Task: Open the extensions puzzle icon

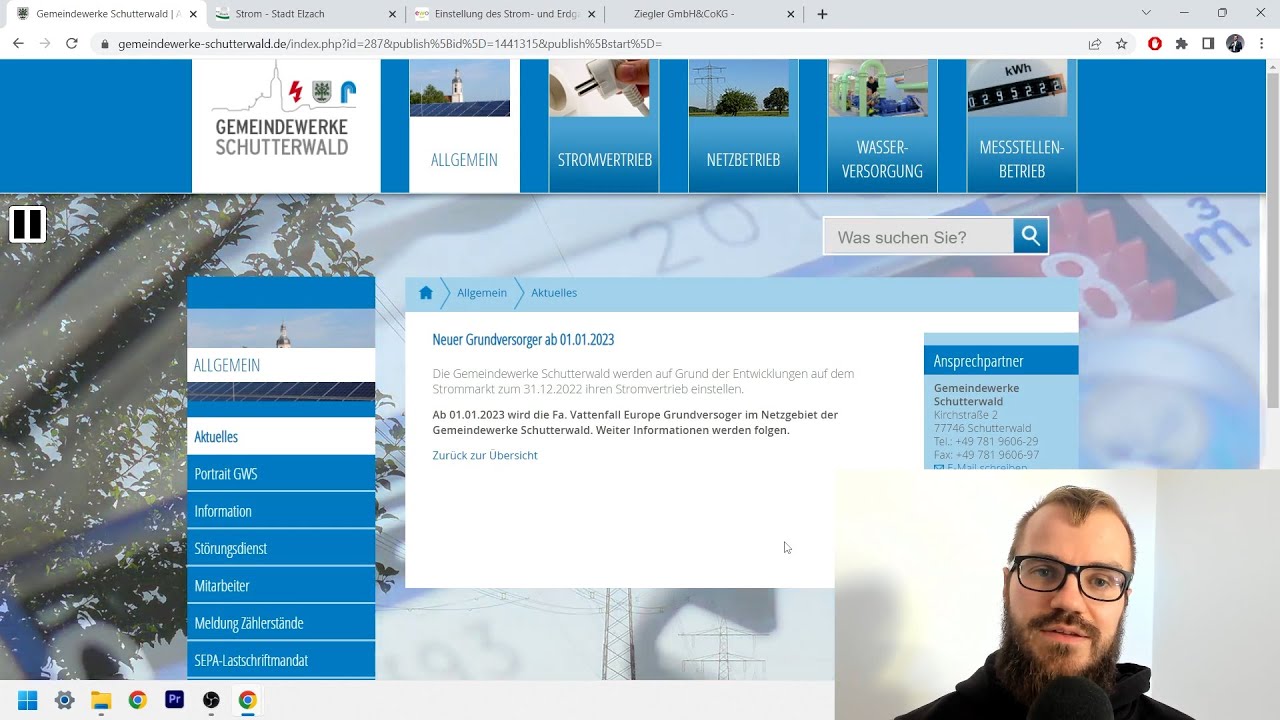Action: 1181,44
